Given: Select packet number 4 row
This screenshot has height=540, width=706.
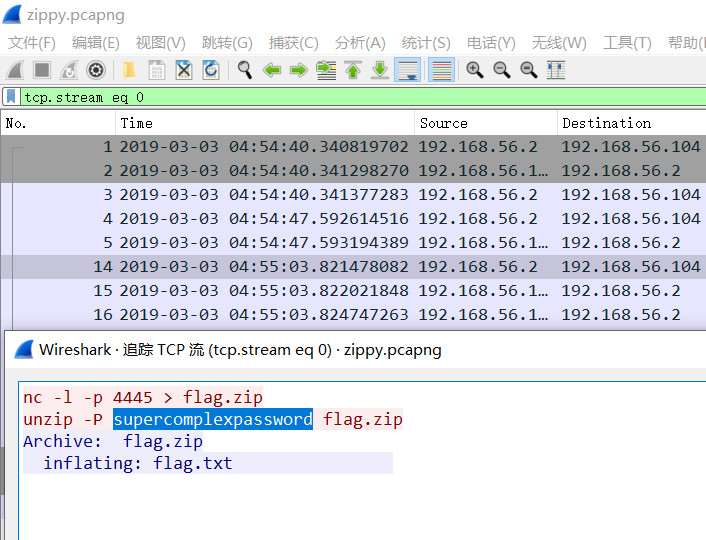Looking at the screenshot, I should click(x=353, y=218).
